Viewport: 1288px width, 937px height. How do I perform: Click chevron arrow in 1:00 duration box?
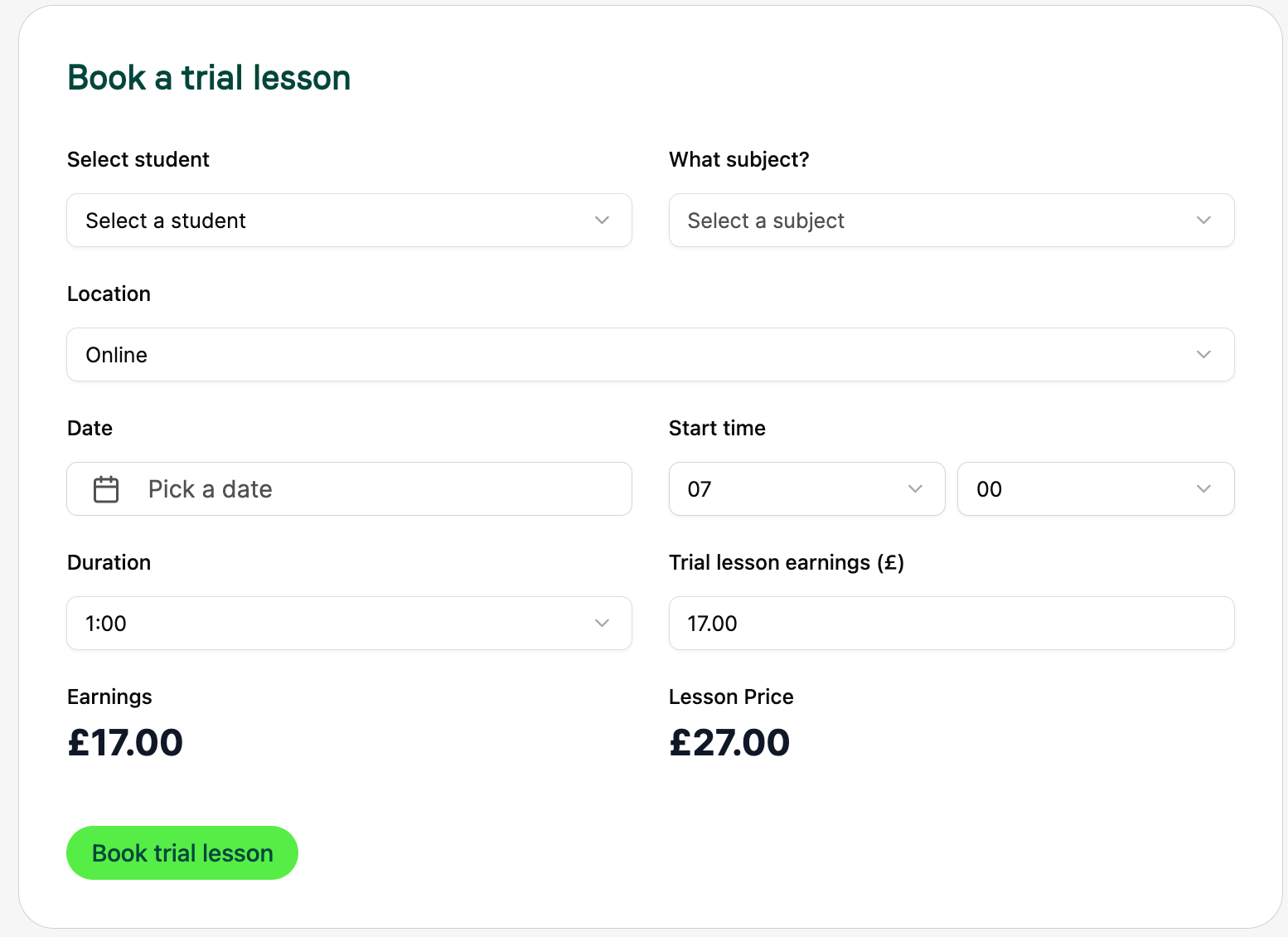603,624
